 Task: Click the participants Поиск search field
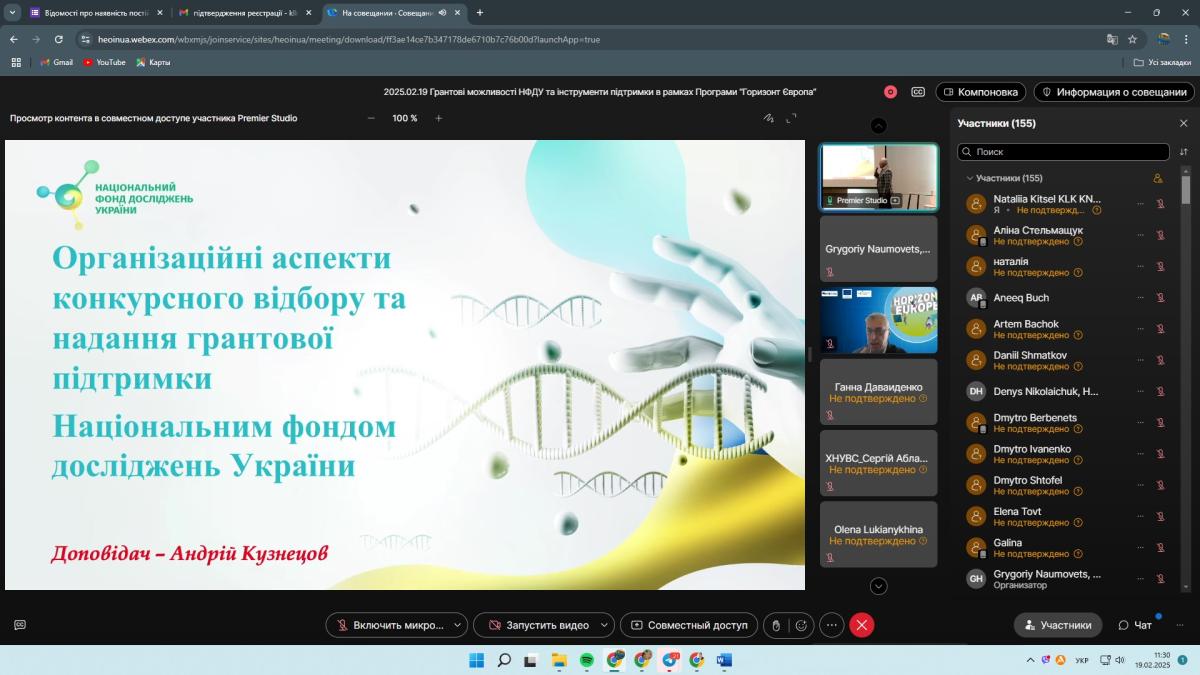[1065, 152]
